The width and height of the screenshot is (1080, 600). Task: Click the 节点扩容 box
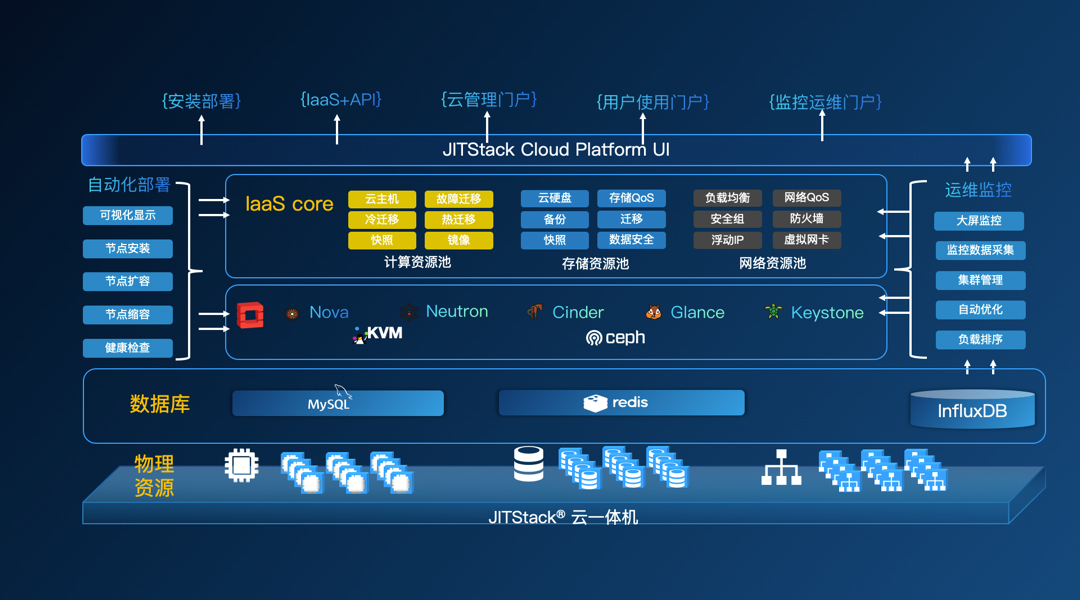tap(127, 282)
